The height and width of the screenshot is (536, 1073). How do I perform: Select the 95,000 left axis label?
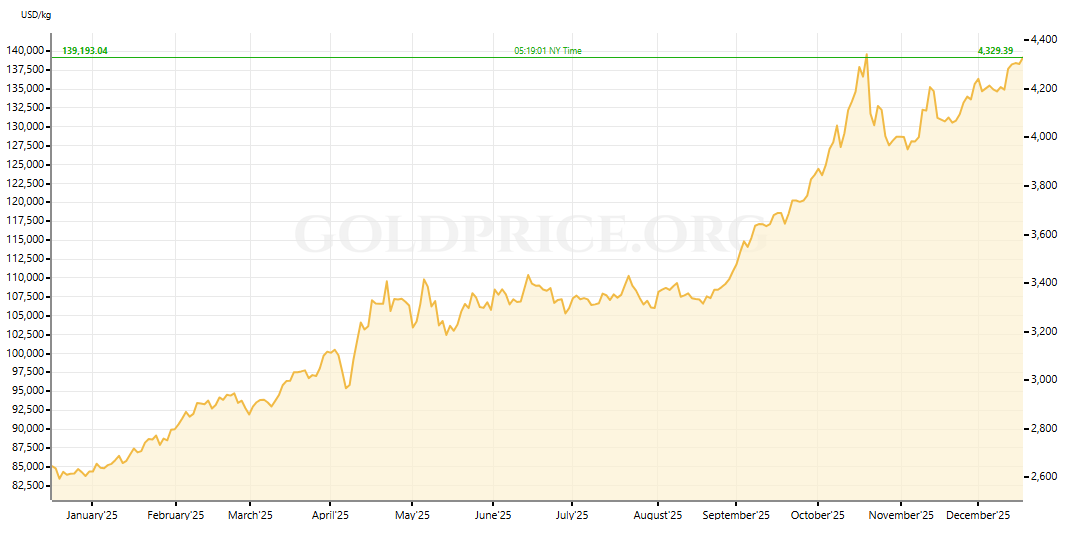pyautogui.click(x=27, y=391)
